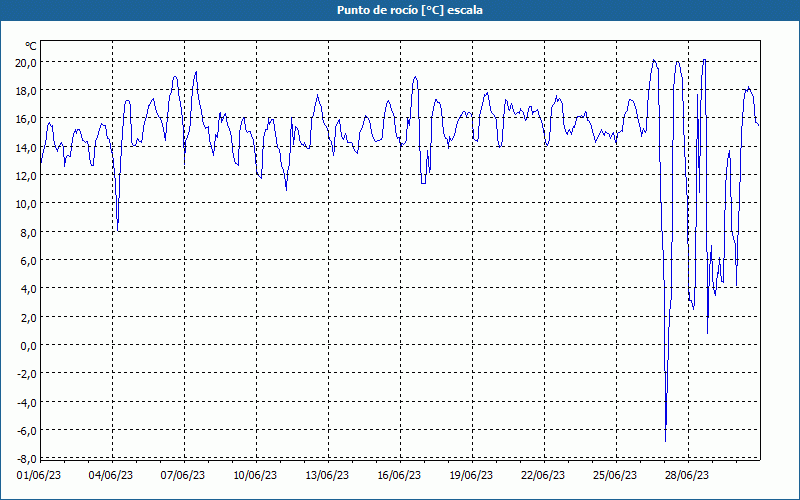The image size is (800, 500).
Task: Click the 18,0 y-axis label
Action: pos(27,91)
